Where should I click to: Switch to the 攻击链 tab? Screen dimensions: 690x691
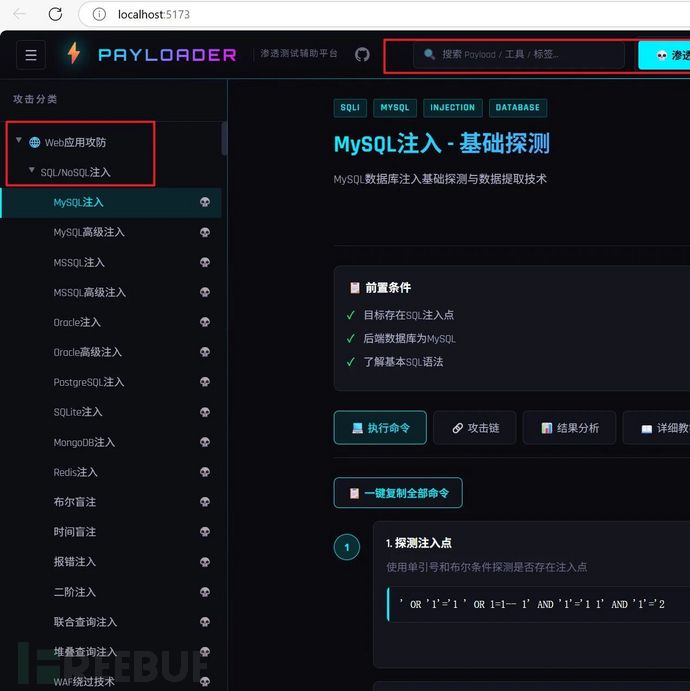click(x=475, y=427)
